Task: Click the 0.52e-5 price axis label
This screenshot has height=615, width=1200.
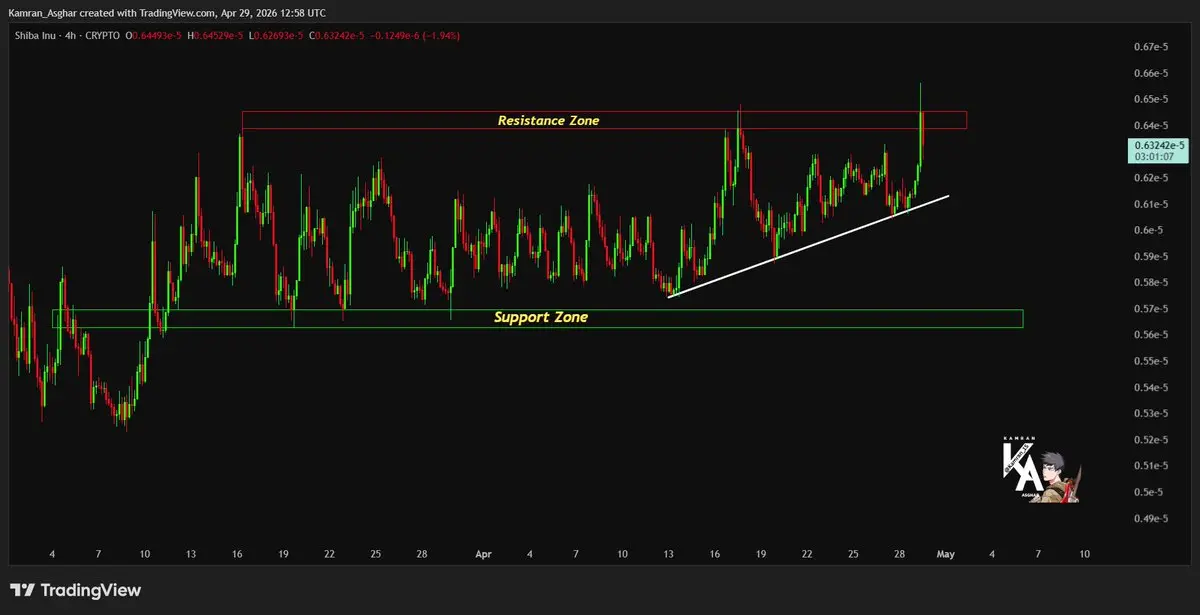Action: click(1153, 440)
